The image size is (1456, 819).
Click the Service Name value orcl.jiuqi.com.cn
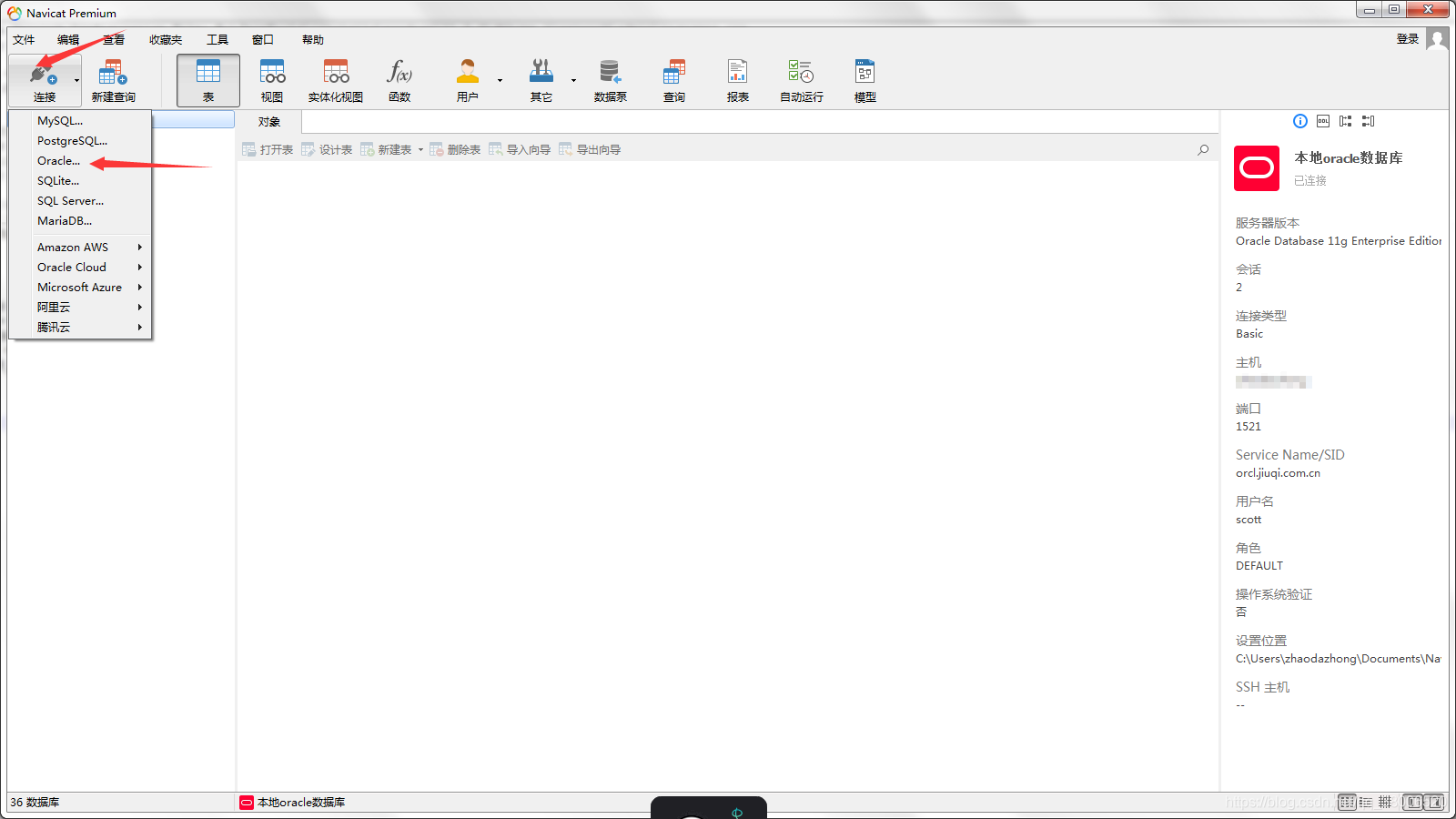pyautogui.click(x=1278, y=473)
